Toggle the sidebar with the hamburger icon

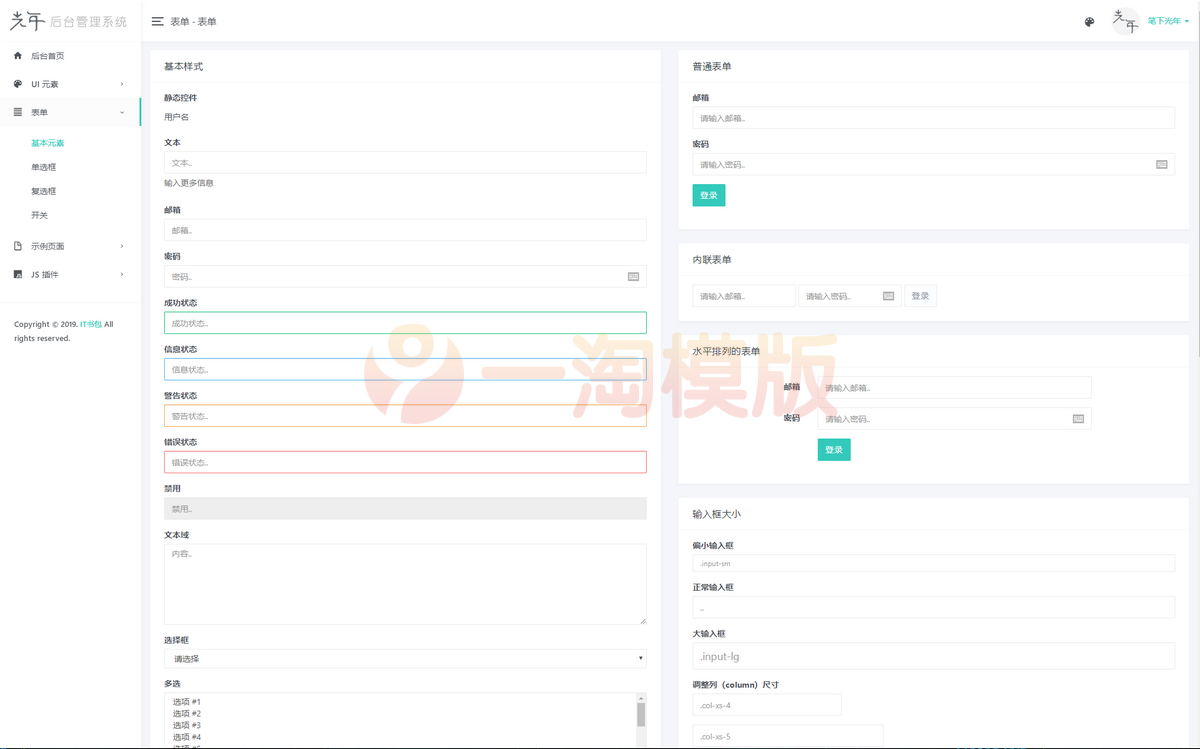(x=157, y=20)
